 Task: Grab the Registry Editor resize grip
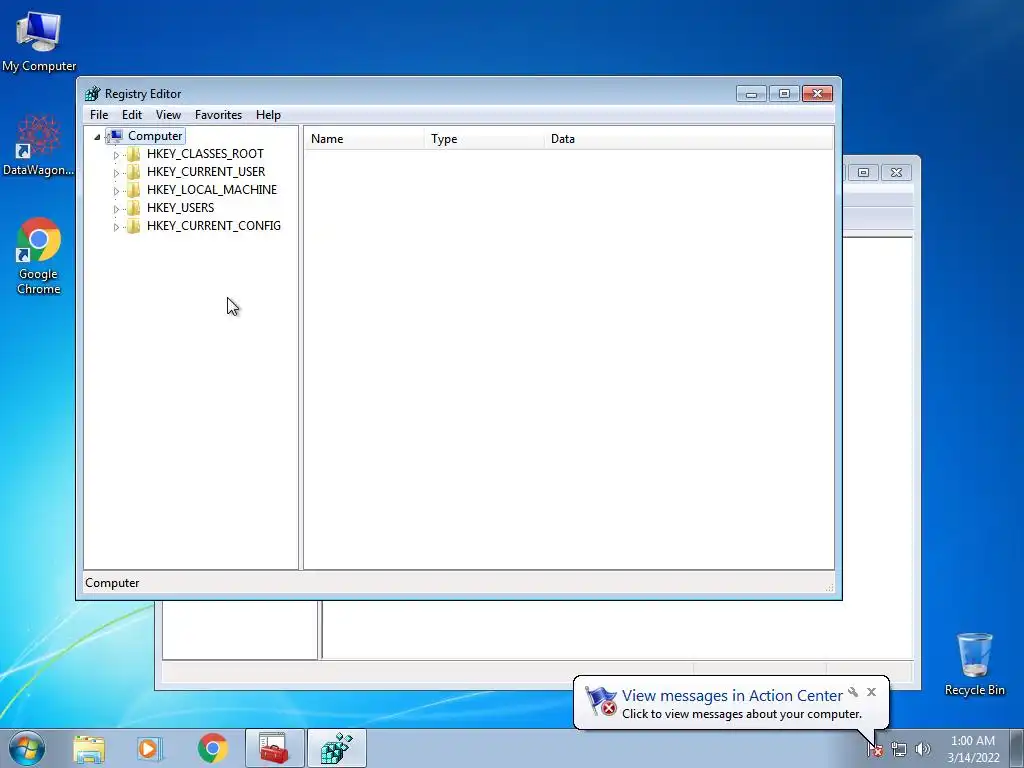829,587
